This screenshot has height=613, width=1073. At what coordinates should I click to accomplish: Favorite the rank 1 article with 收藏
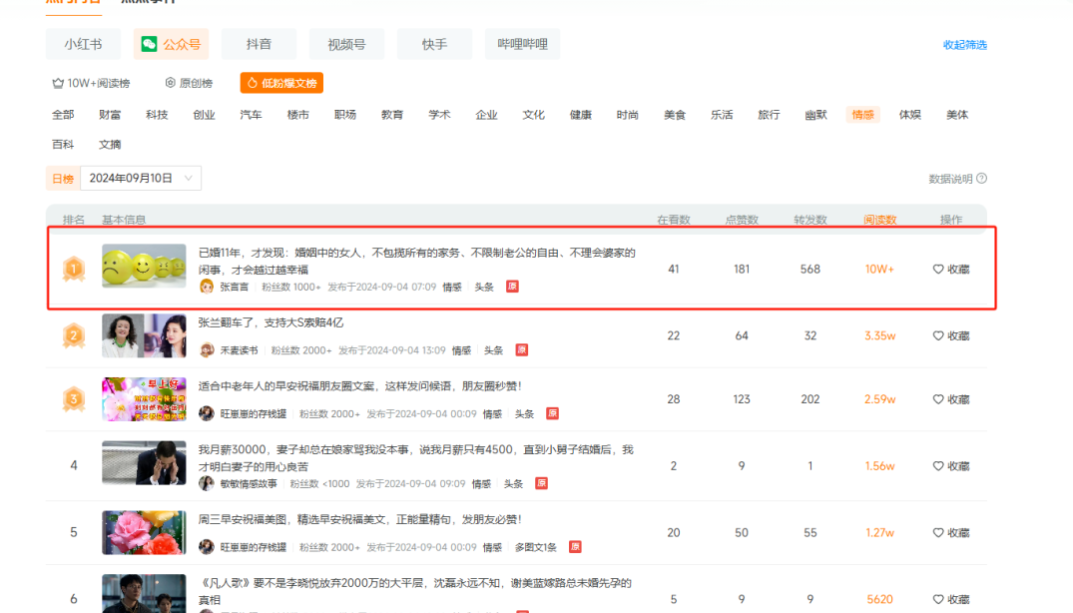(951, 270)
